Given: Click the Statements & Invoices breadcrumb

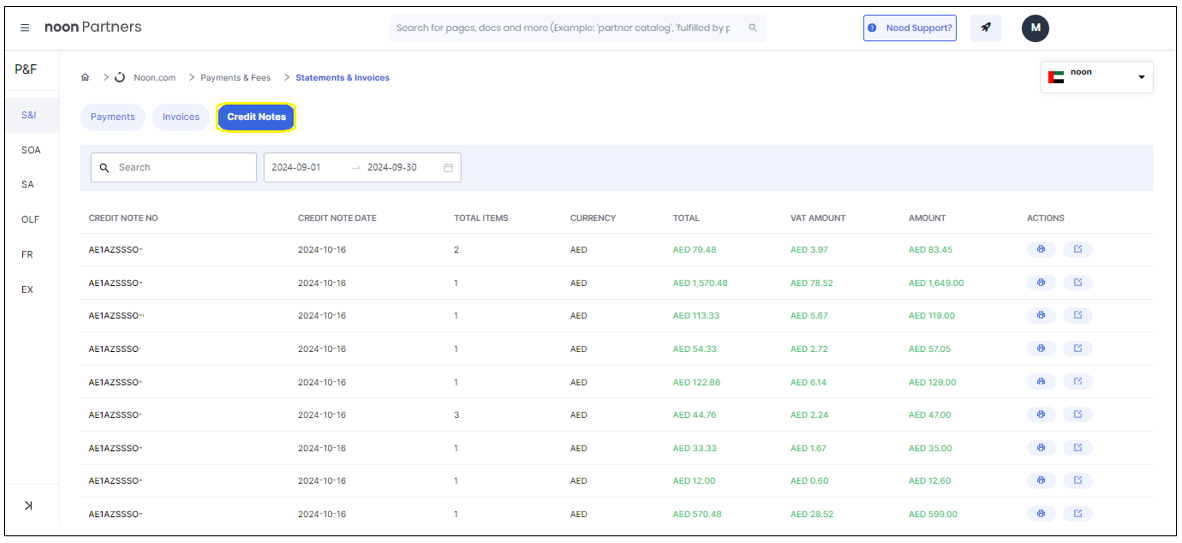Looking at the screenshot, I should click(342, 78).
